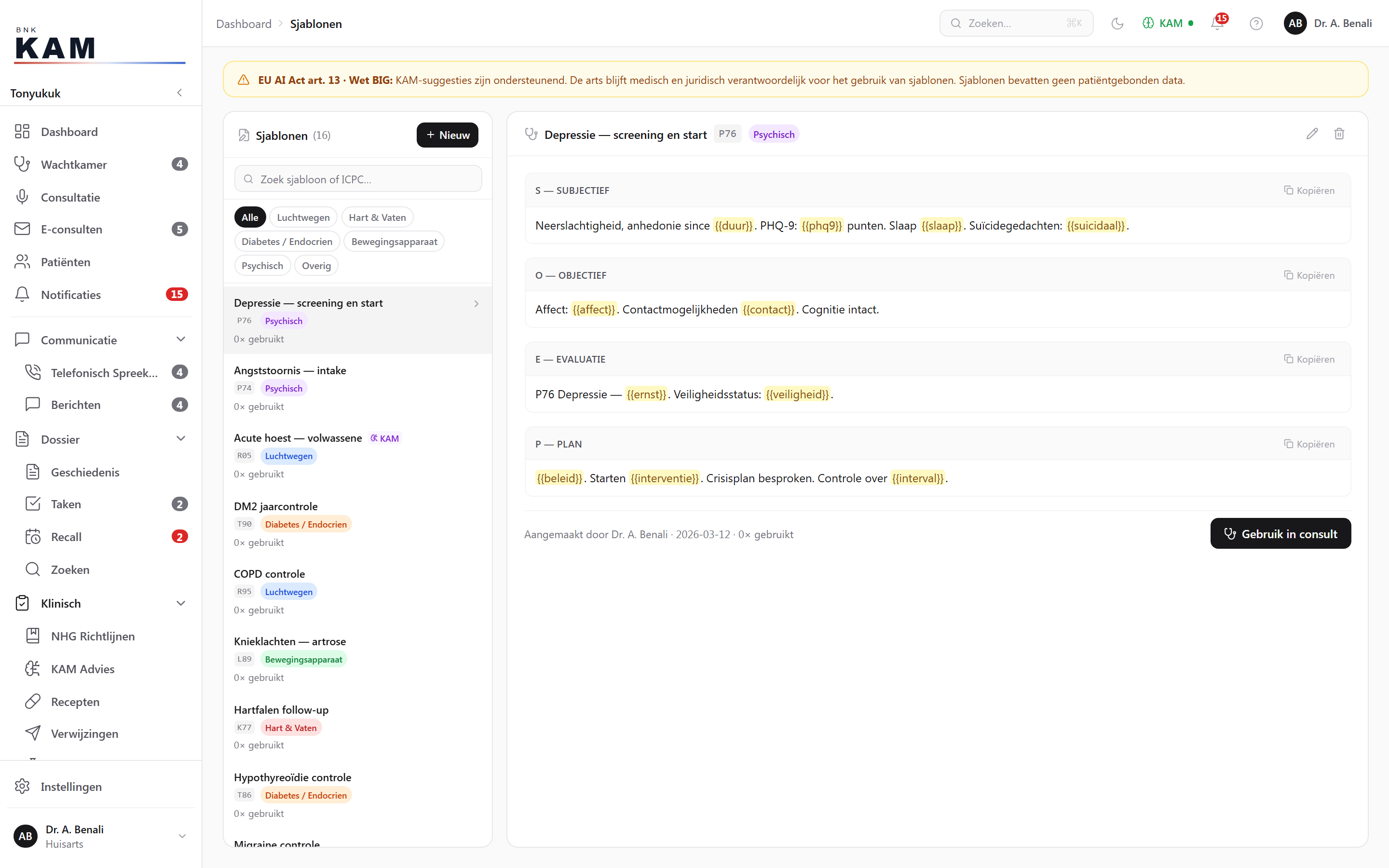Image resolution: width=1389 pixels, height=868 pixels.
Task: Open Berichten in sidebar
Action: click(x=106, y=405)
